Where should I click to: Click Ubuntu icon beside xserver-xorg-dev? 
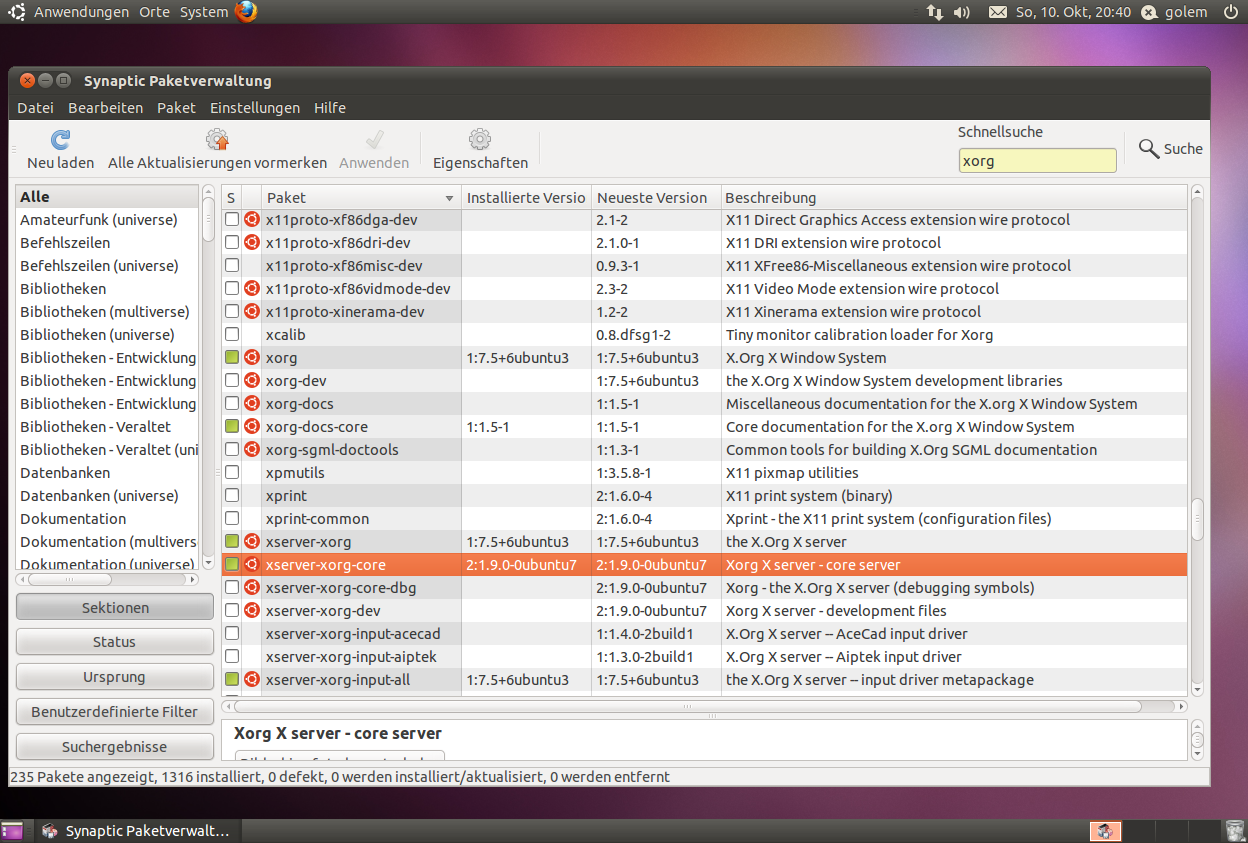coord(252,611)
